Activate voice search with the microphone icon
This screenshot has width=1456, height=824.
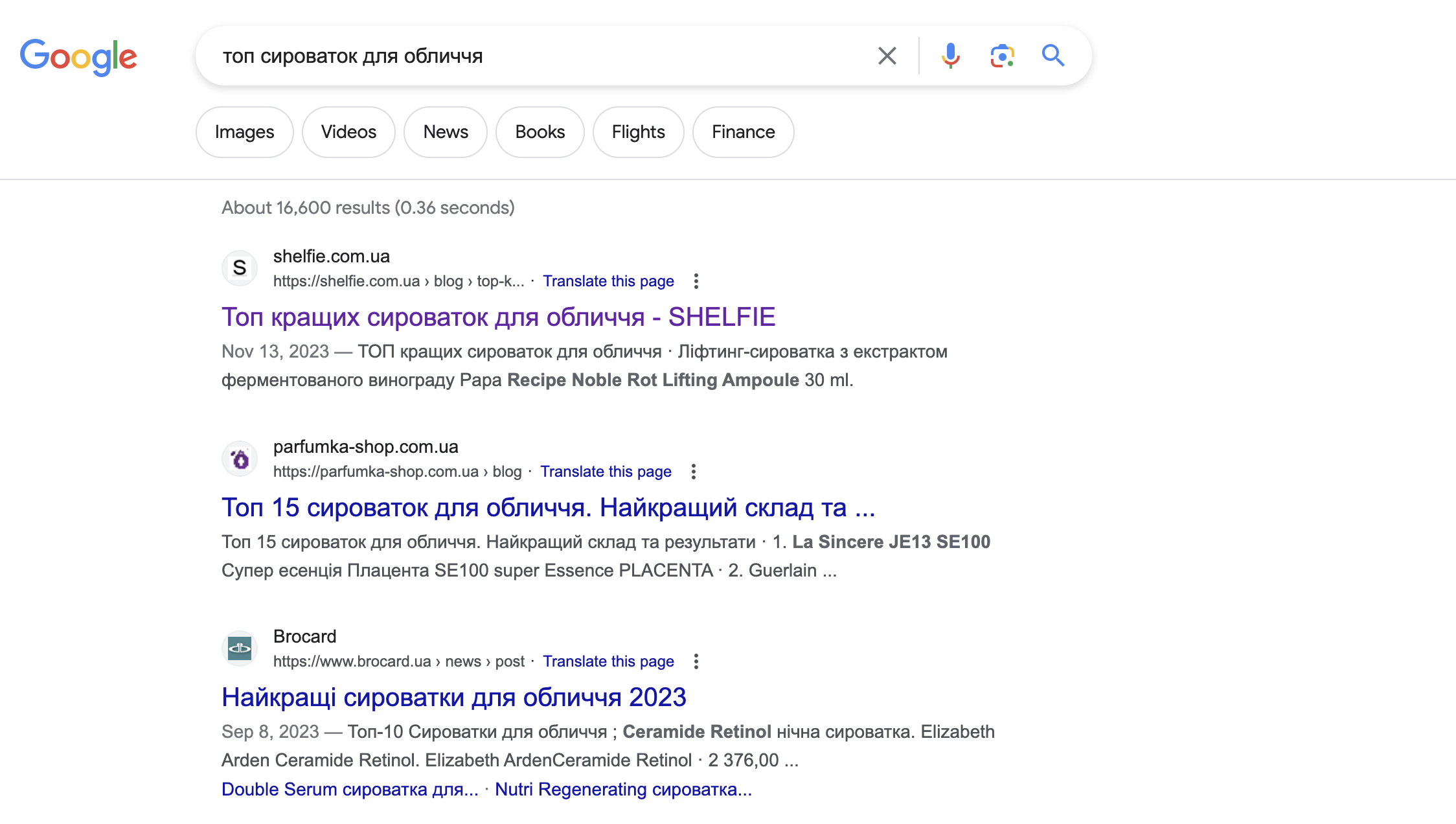[950, 56]
